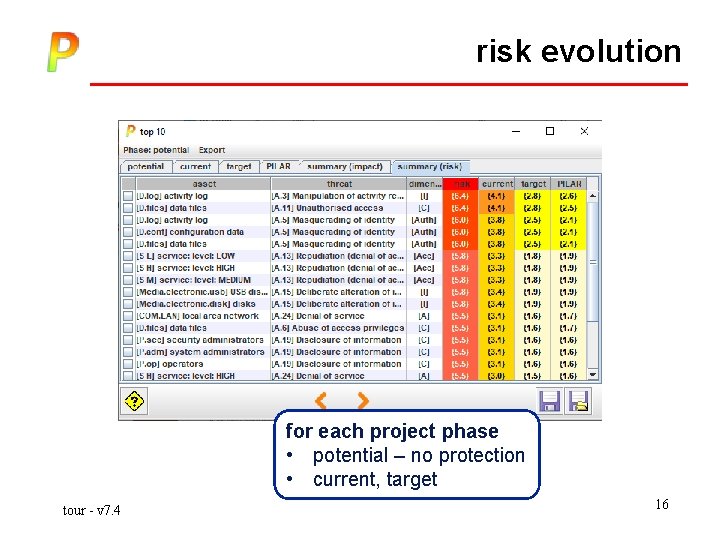The image size is (720, 540).
Task: Select [A.3] Manipulation of activity threat cell
Action: (x=338, y=196)
